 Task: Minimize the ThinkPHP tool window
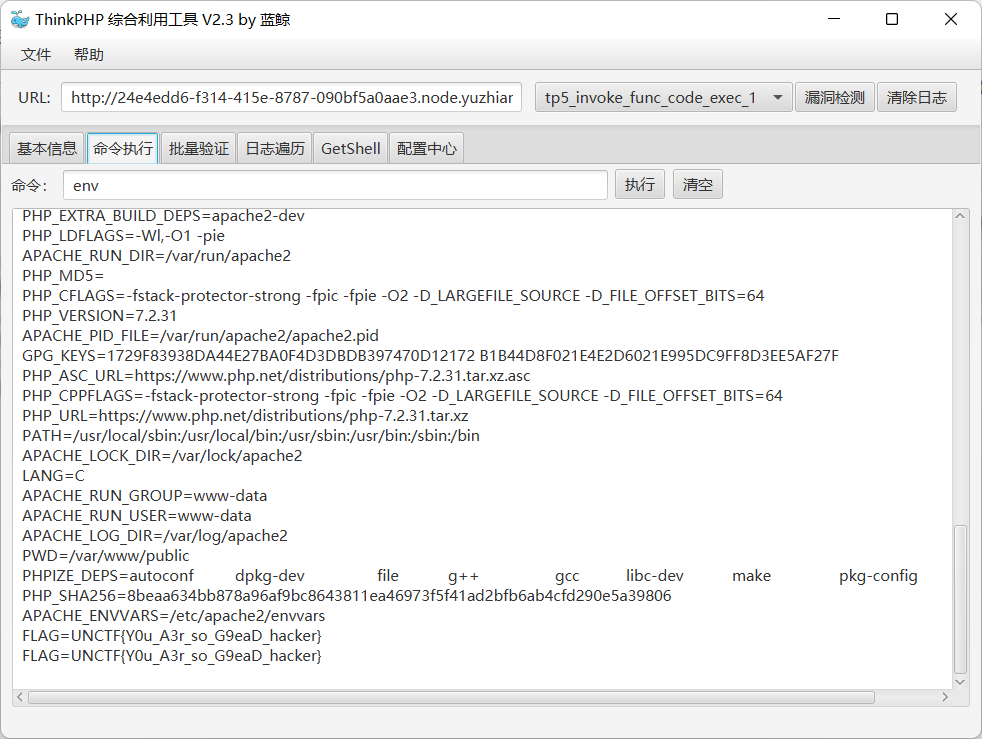coord(834,19)
